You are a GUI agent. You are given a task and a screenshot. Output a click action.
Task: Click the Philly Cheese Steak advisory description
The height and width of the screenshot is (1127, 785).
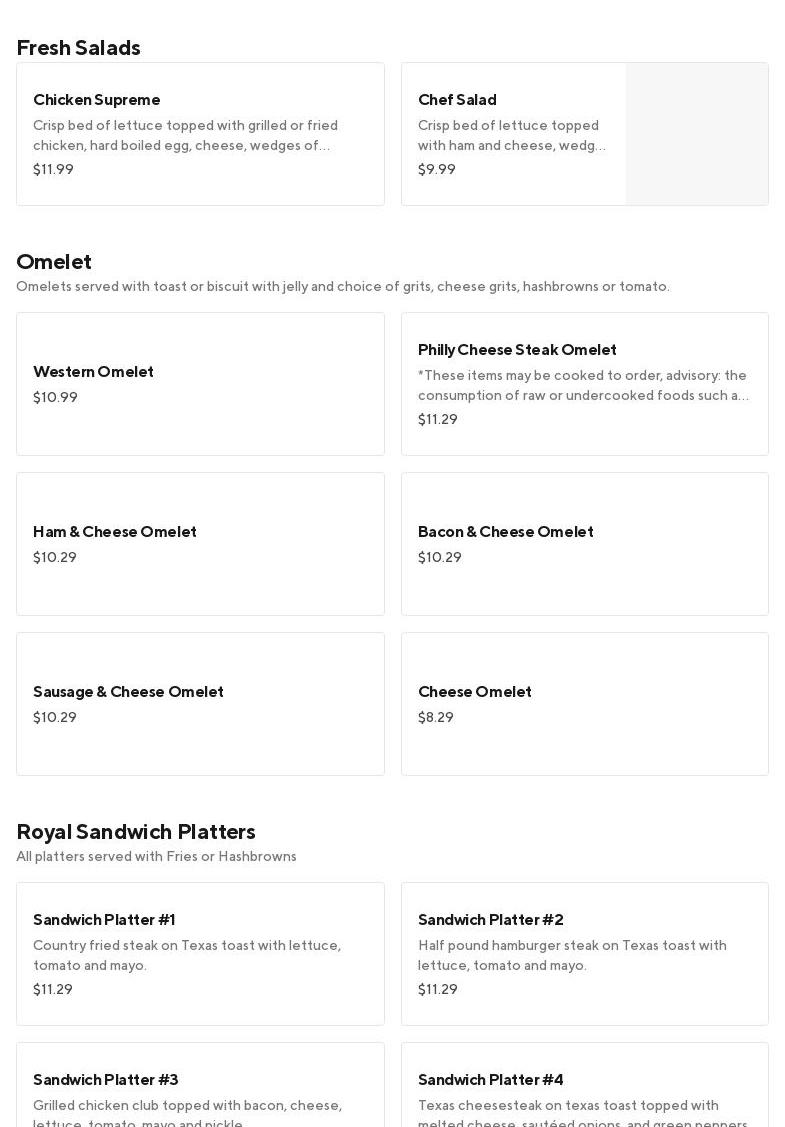pos(583,386)
